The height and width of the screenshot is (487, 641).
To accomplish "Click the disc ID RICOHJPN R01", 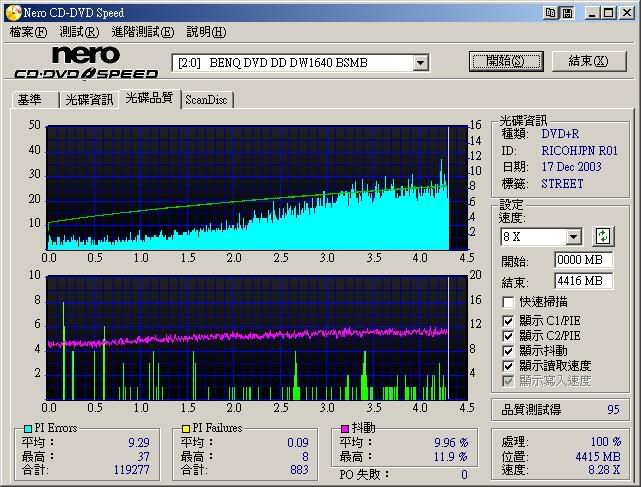I will pyautogui.click(x=579, y=151).
